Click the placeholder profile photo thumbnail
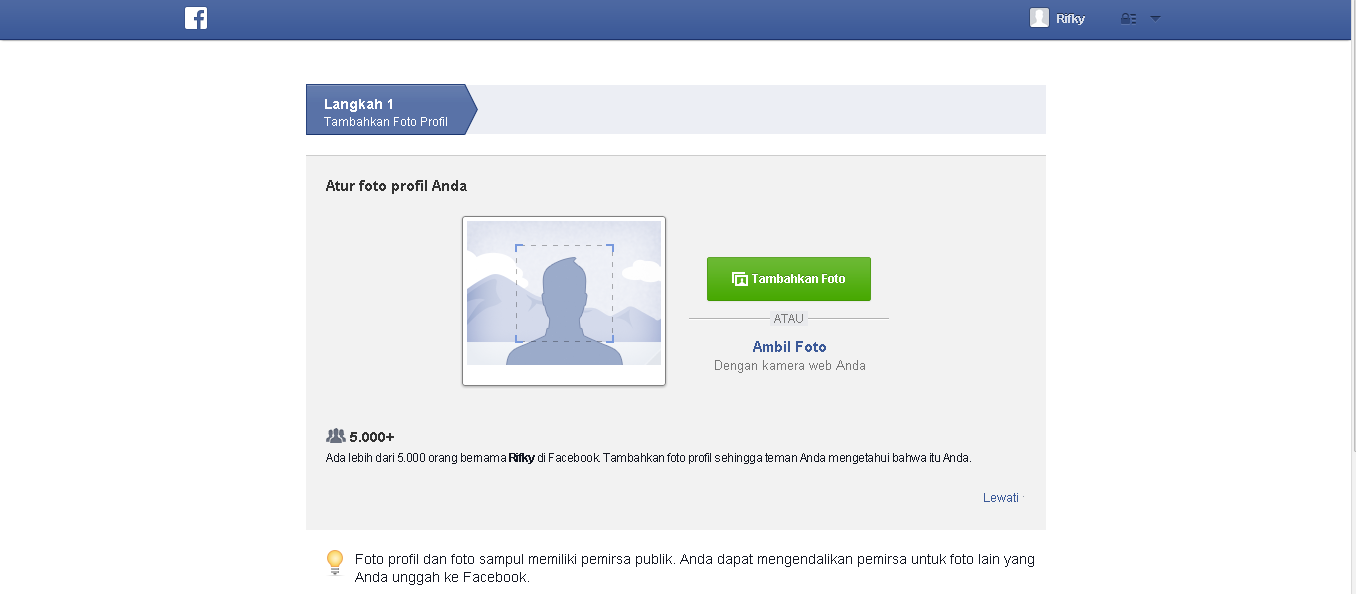Viewport: 1356px width, 594px height. [564, 301]
